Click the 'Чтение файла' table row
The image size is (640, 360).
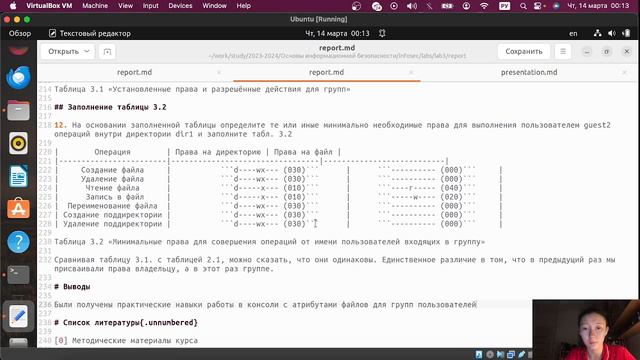point(278,188)
